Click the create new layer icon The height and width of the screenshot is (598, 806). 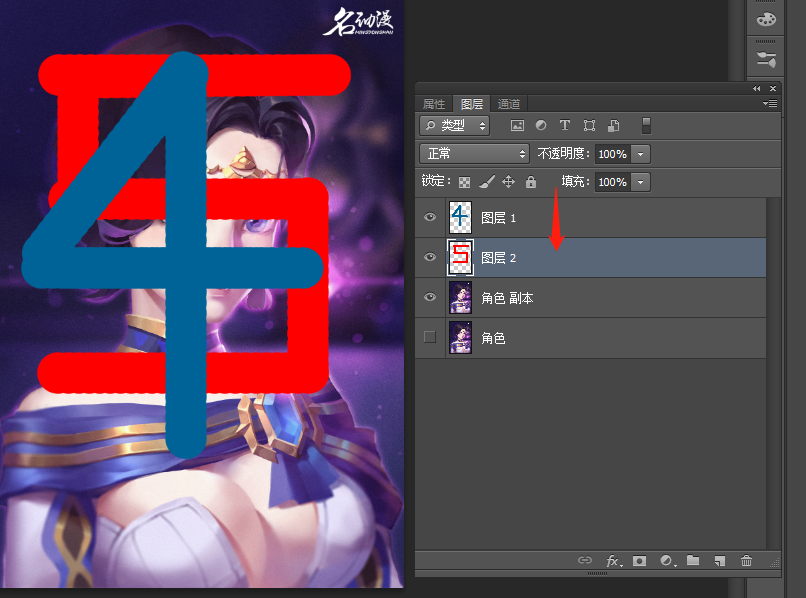(719, 561)
